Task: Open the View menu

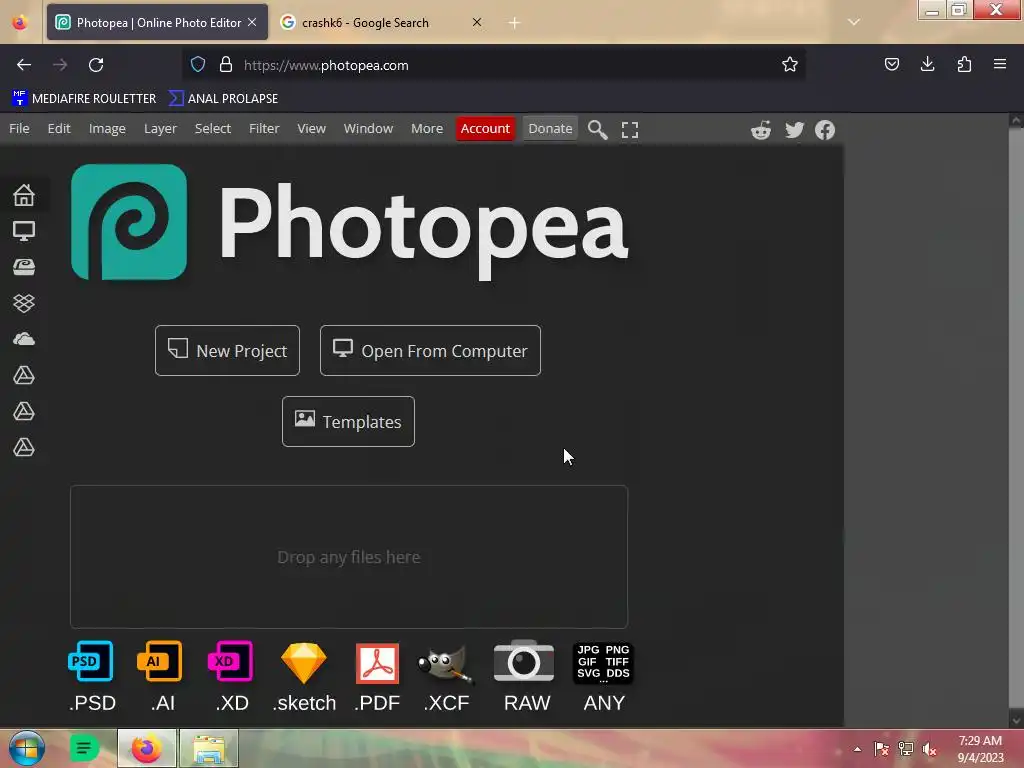Action: 312,129
